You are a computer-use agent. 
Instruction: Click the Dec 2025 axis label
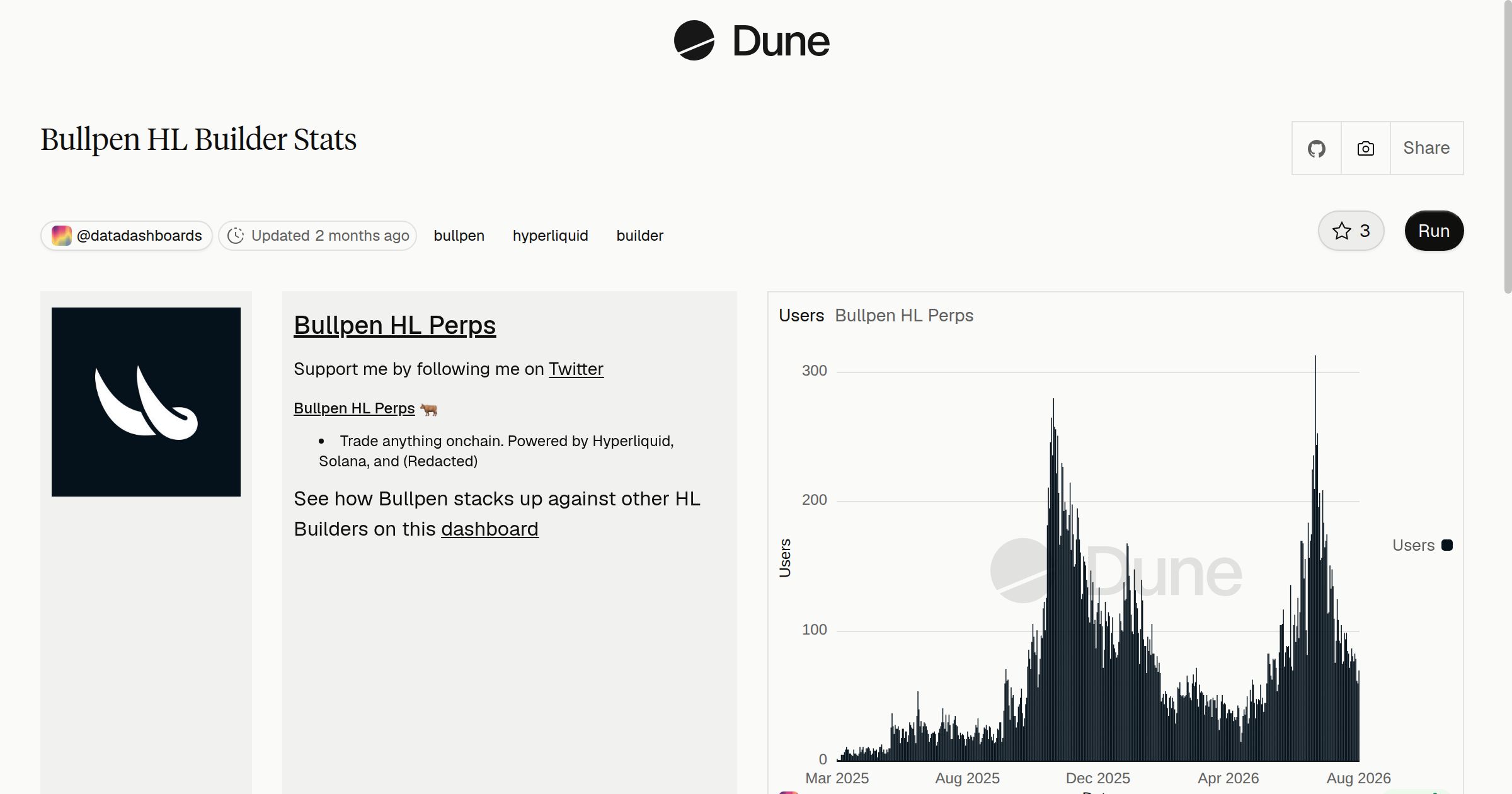(1097, 778)
